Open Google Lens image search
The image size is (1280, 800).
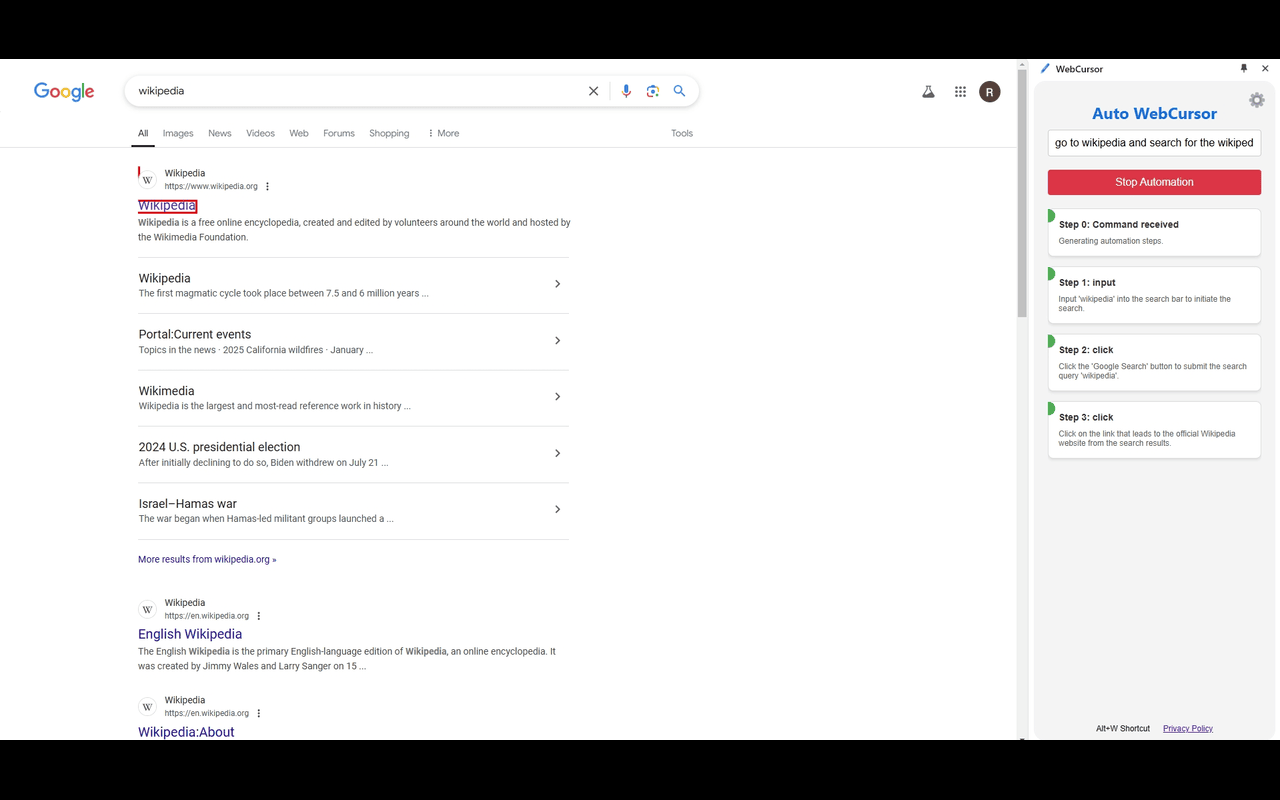point(653,91)
